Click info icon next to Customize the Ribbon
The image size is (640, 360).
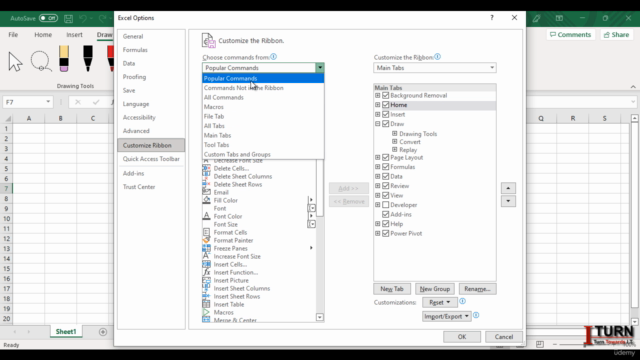click(x=438, y=57)
